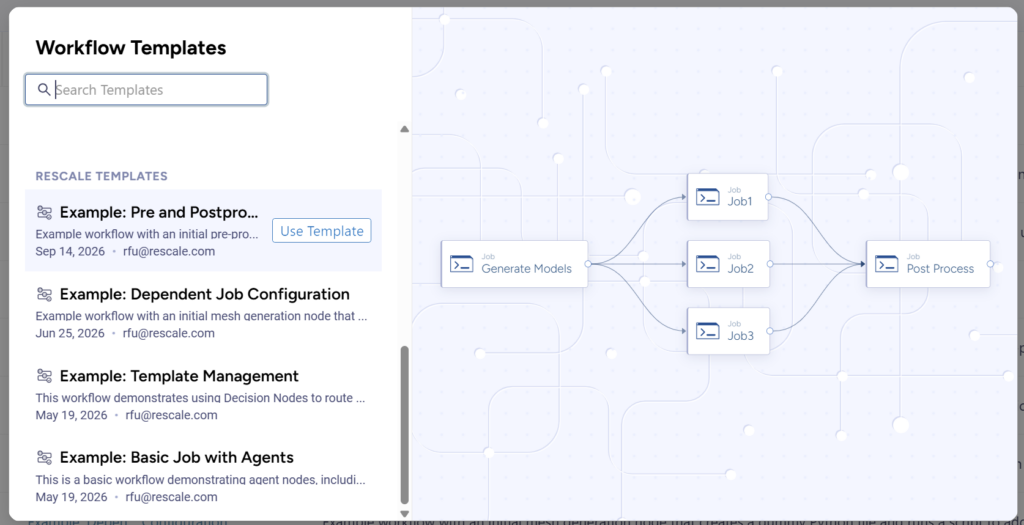This screenshot has width=1024, height=525.
Task: Click the Search Templates input field
Action: 146,89
